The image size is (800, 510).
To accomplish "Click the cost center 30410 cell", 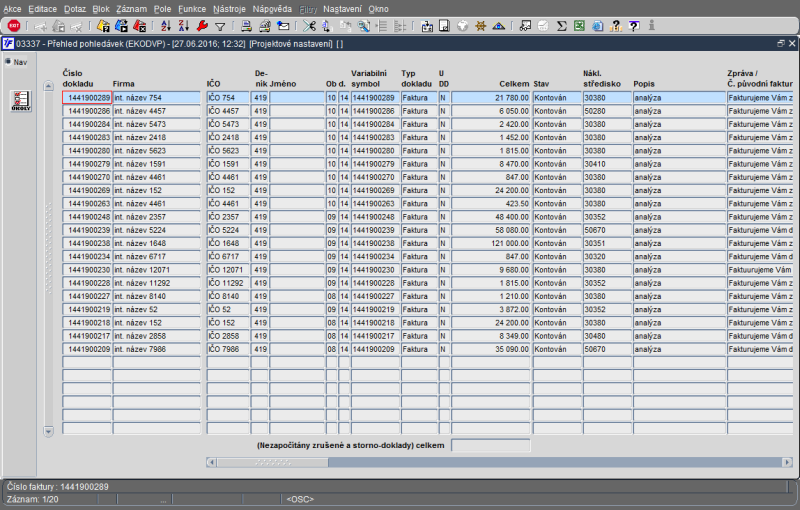I will pos(607,164).
